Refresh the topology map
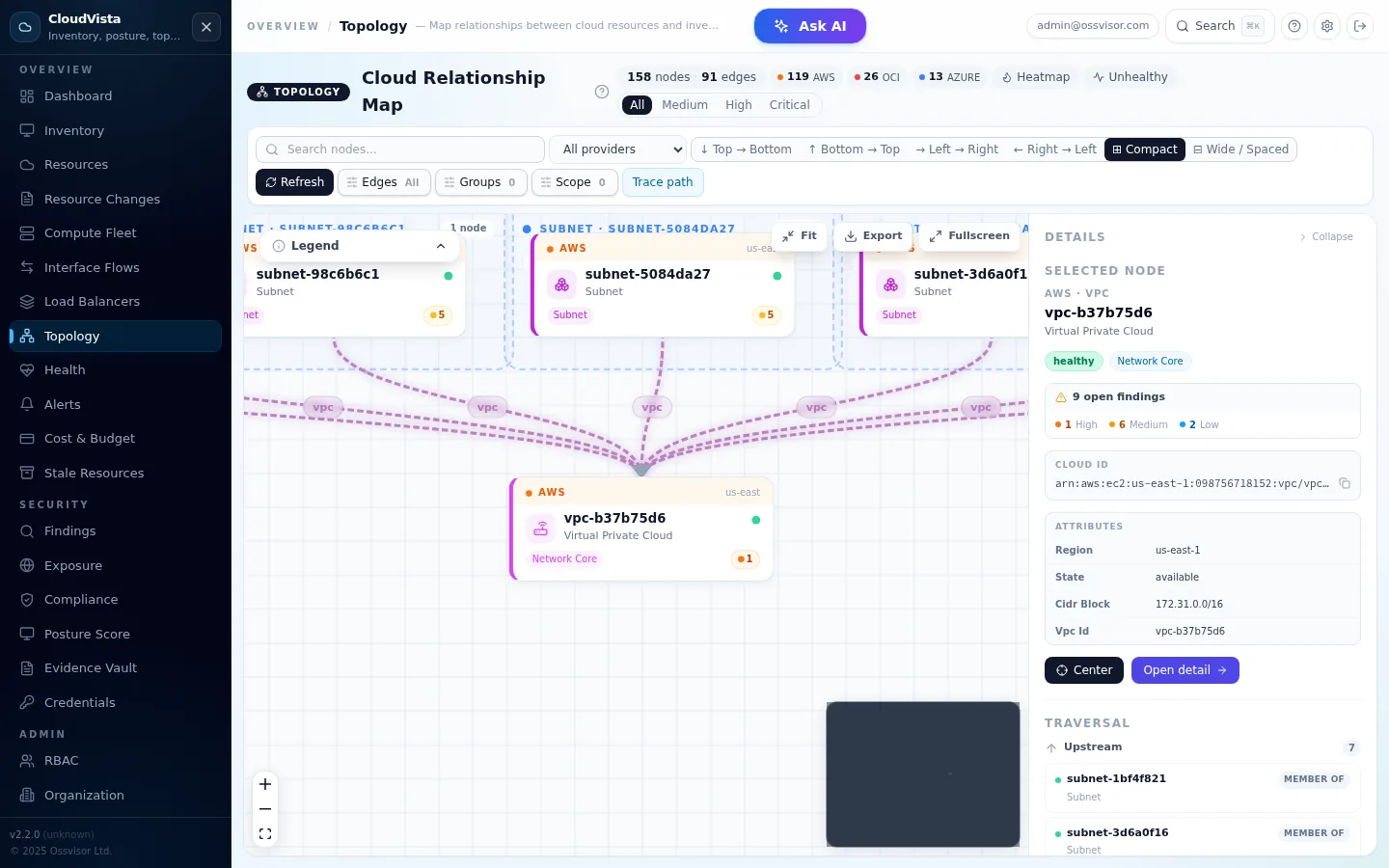 295,182
